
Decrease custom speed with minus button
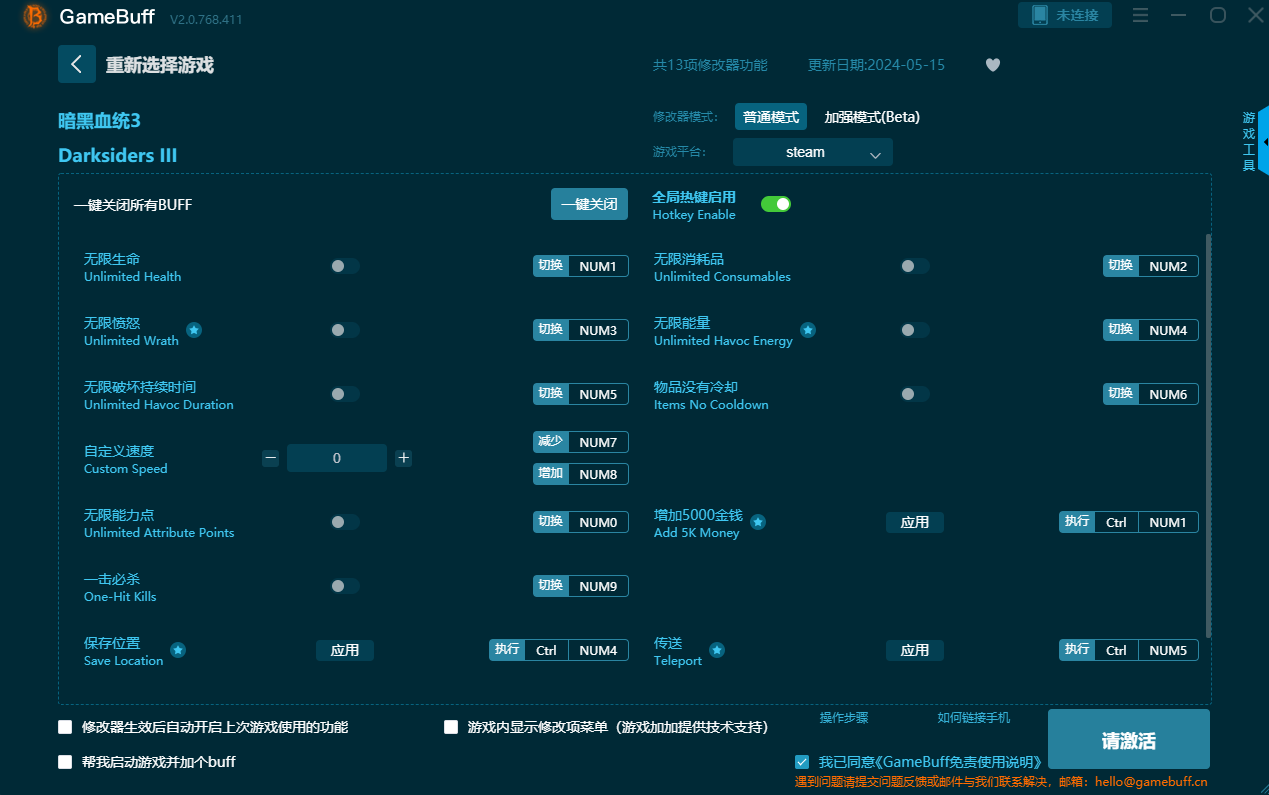coord(270,458)
